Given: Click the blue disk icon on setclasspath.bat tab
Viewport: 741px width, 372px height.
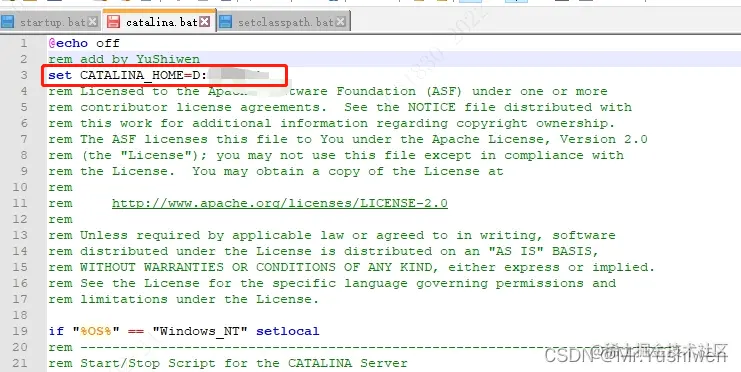Looking at the screenshot, I should [x=225, y=22].
